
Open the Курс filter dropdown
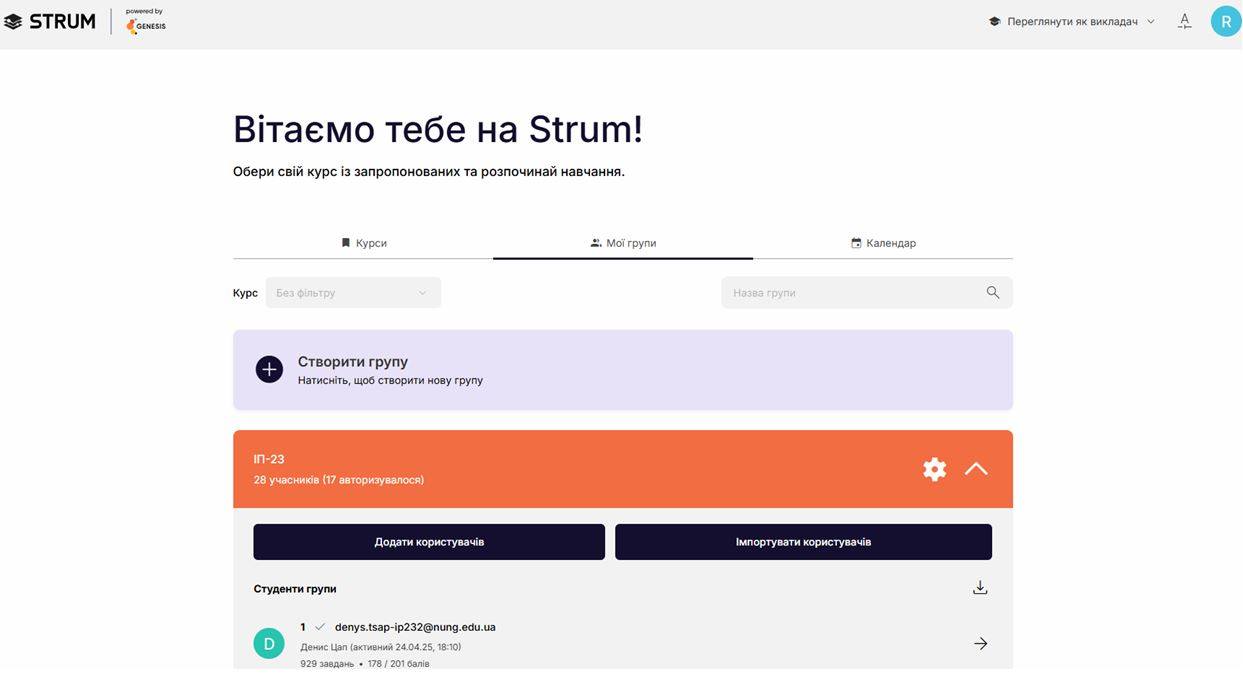pyautogui.click(x=353, y=293)
